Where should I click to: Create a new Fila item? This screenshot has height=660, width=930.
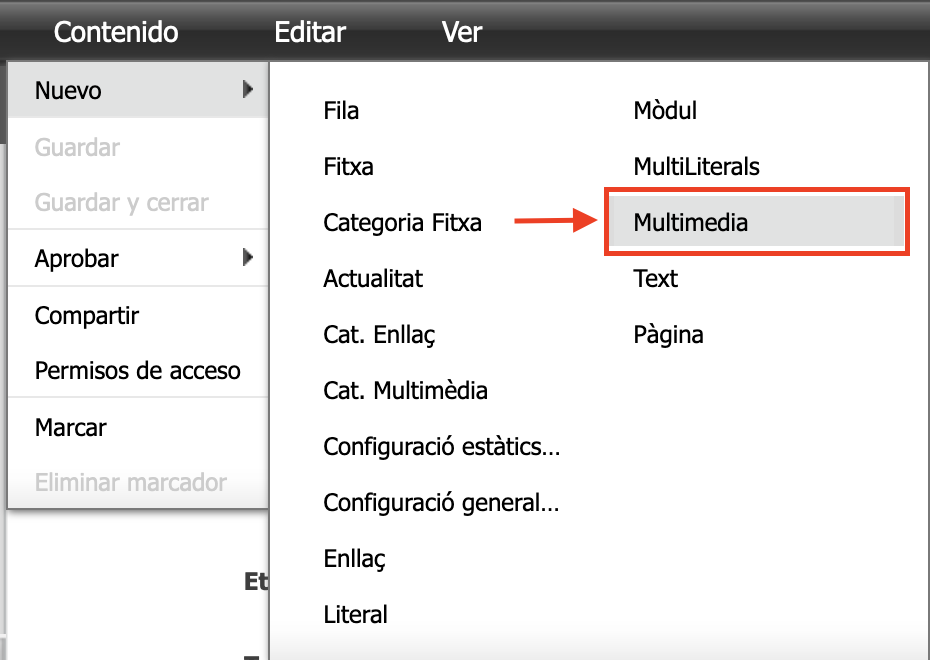click(342, 111)
